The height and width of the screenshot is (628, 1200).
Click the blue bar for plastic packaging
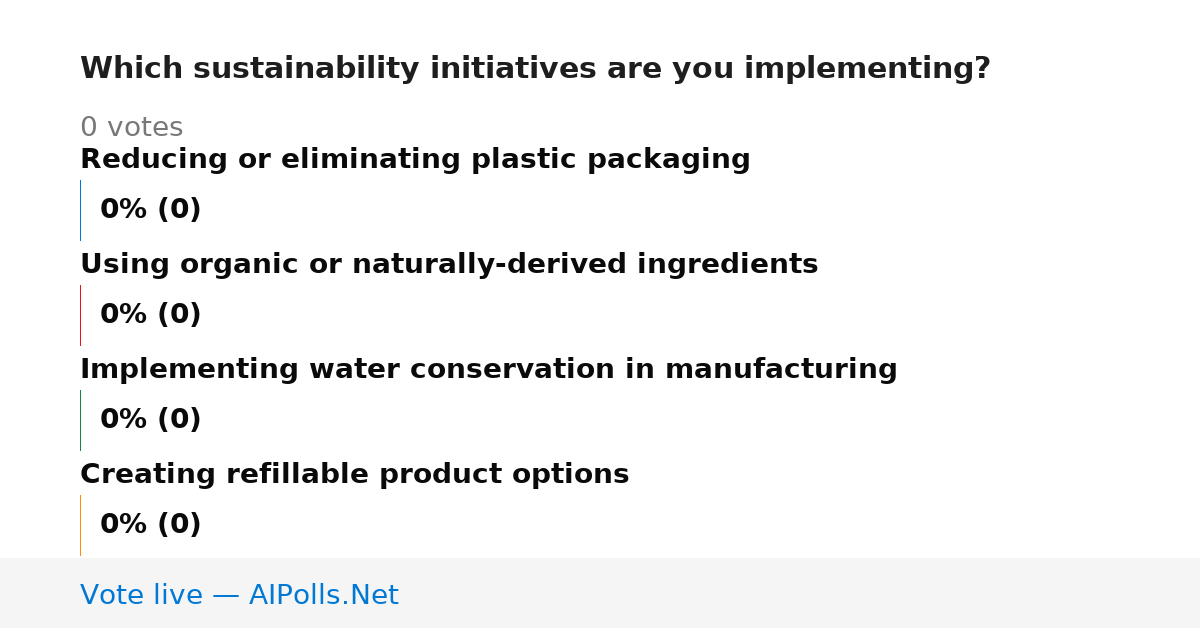point(80,210)
